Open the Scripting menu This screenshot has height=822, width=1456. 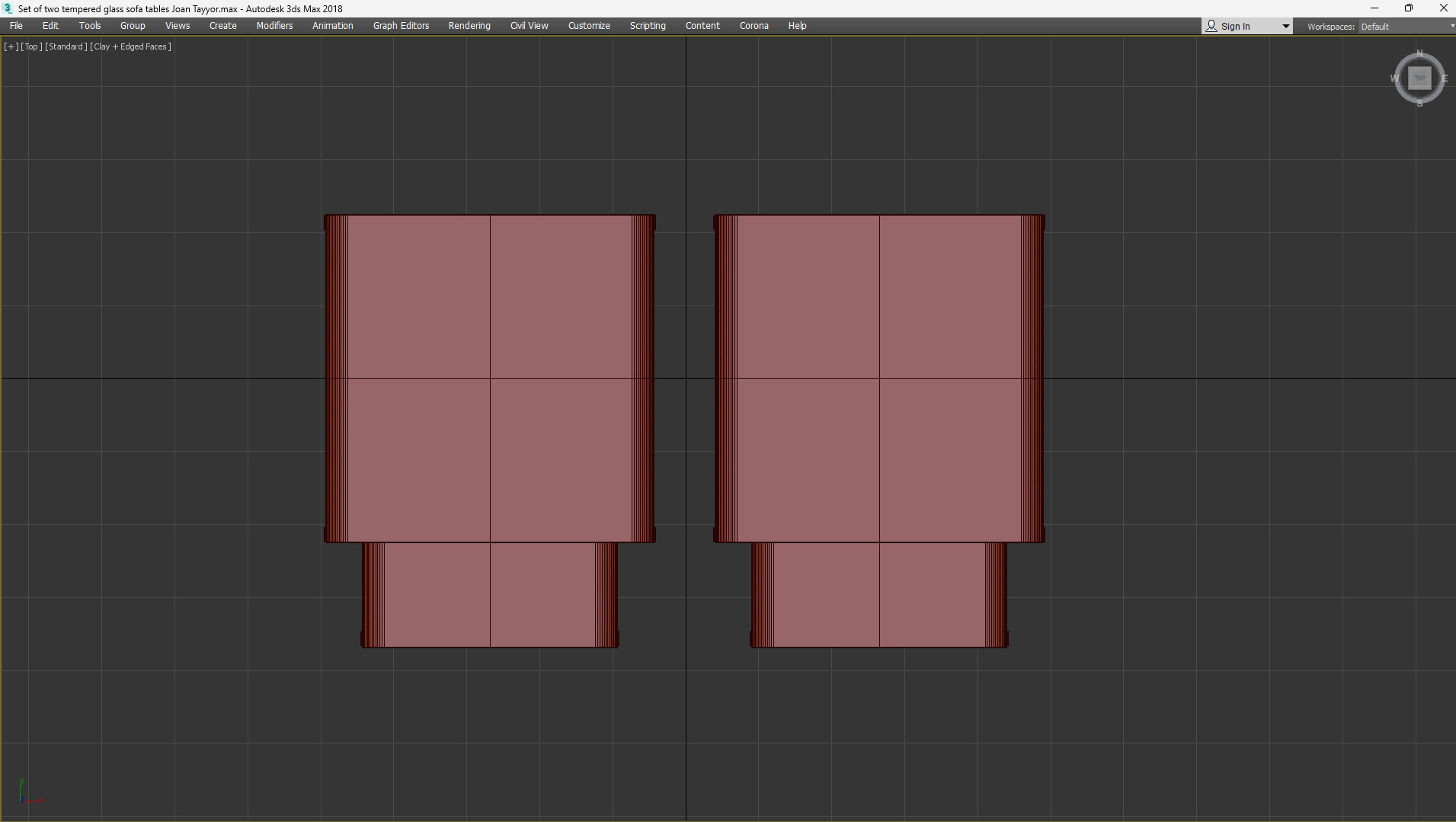pos(648,26)
